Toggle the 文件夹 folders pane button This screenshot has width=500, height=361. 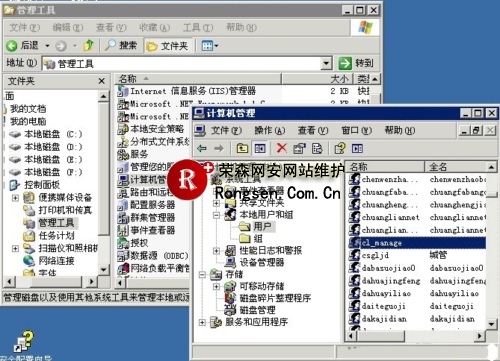pos(167,46)
